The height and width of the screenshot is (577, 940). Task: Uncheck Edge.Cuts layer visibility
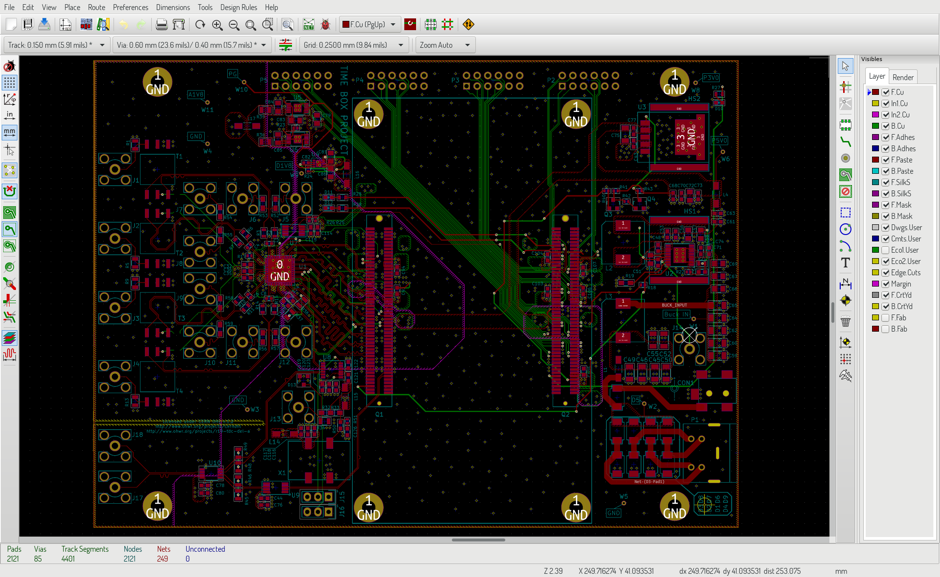coord(885,273)
